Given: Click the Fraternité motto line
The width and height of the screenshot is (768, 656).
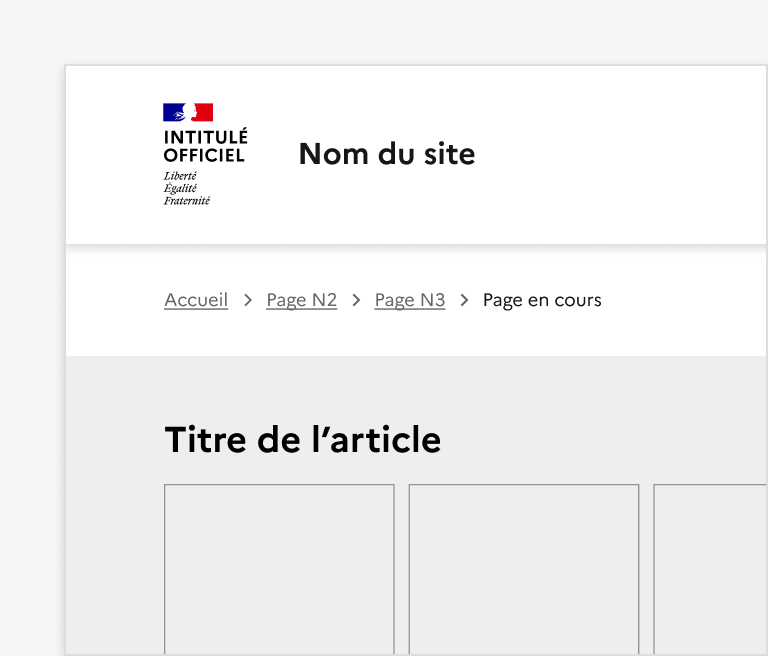Looking at the screenshot, I should (187, 200).
